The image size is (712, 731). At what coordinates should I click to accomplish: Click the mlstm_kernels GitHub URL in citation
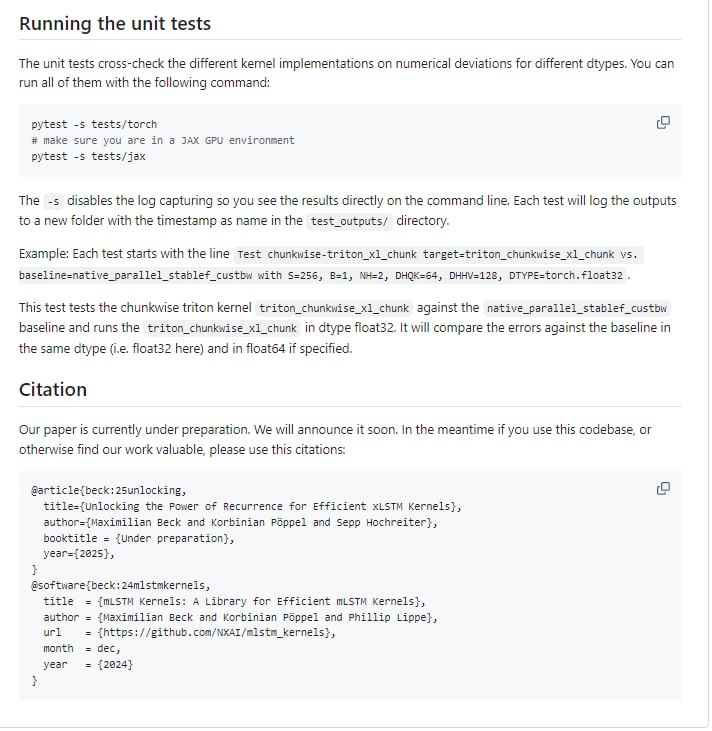pyautogui.click(x=217, y=633)
